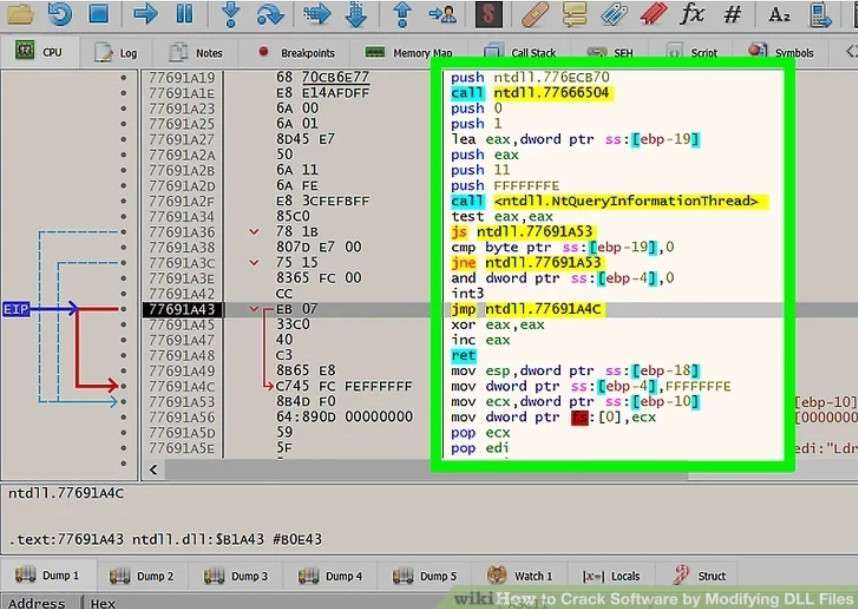858x609 pixels.
Task: Toggle breakpoint dot at address 77691A45
Action: [124, 324]
